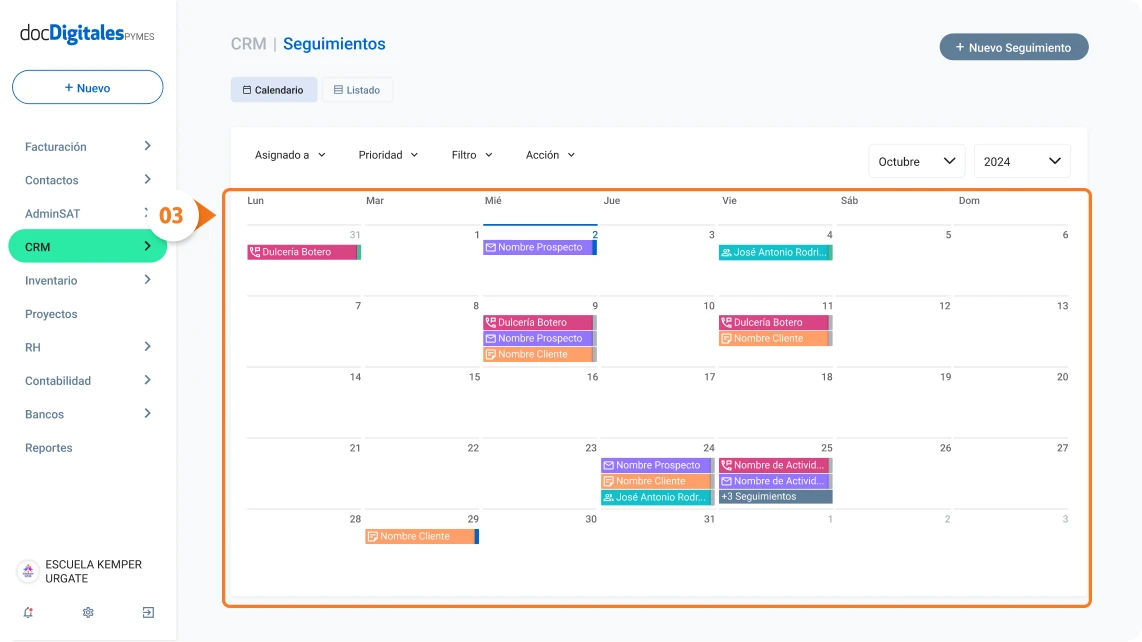Expand the Contabilidad chevron
1142x642 pixels.
coord(147,380)
